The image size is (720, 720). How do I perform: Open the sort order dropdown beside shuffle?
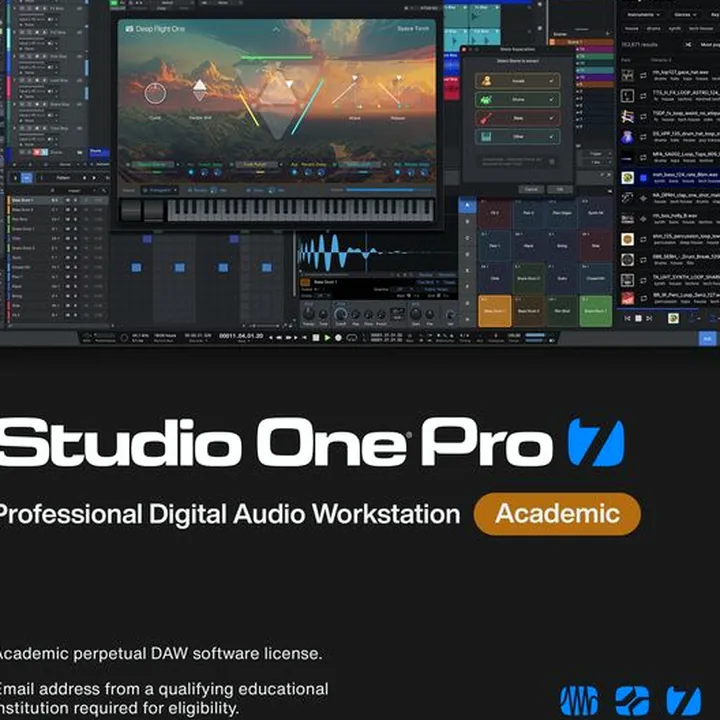709,45
